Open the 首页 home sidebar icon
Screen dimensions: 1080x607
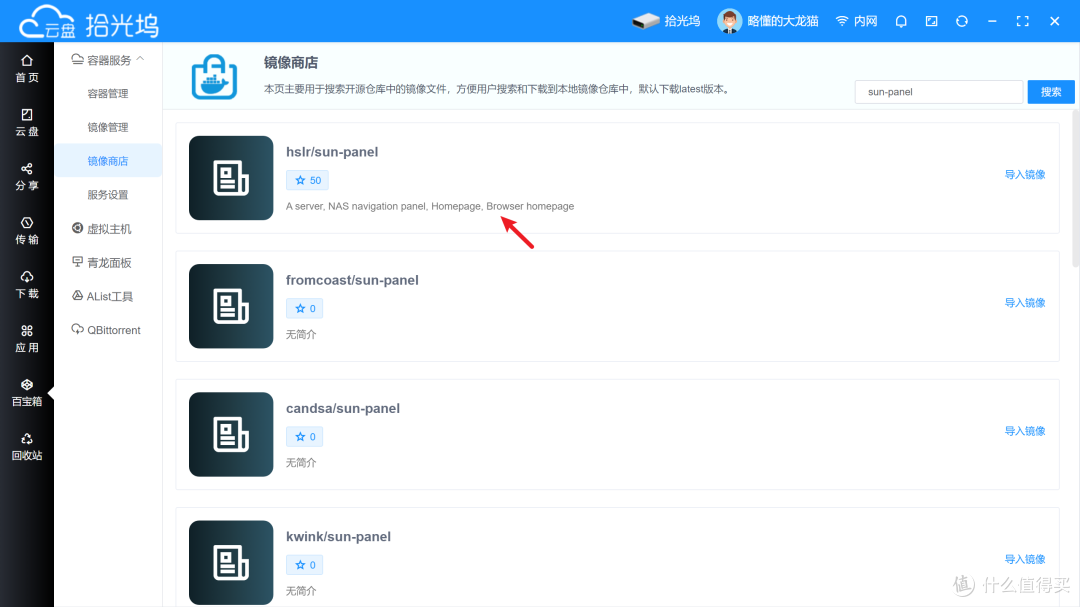pos(27,68)
